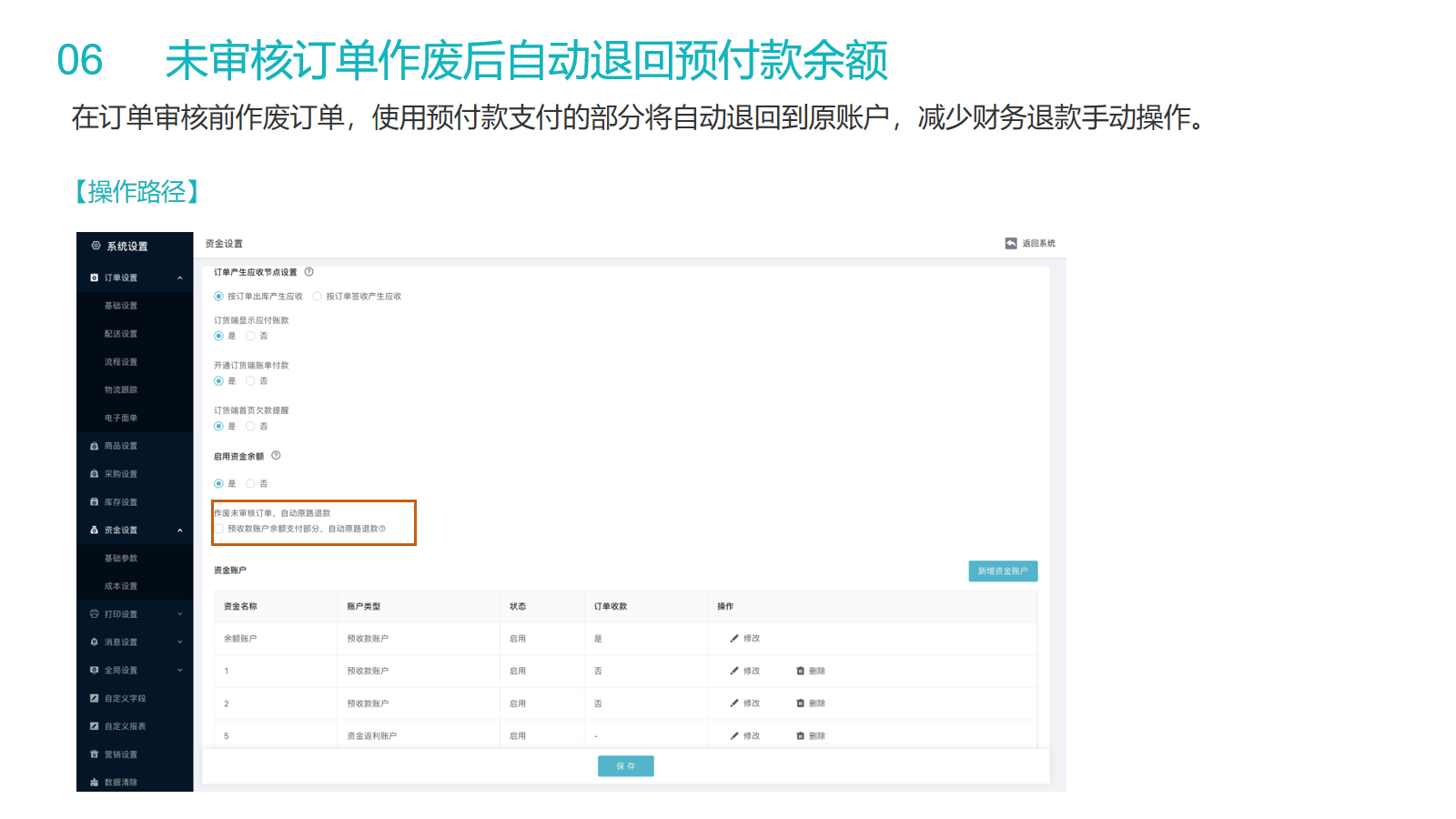The image size is (1456, 819).
Task: Click the 打印设置 printer icon
Action: click(x=95, y=614)
